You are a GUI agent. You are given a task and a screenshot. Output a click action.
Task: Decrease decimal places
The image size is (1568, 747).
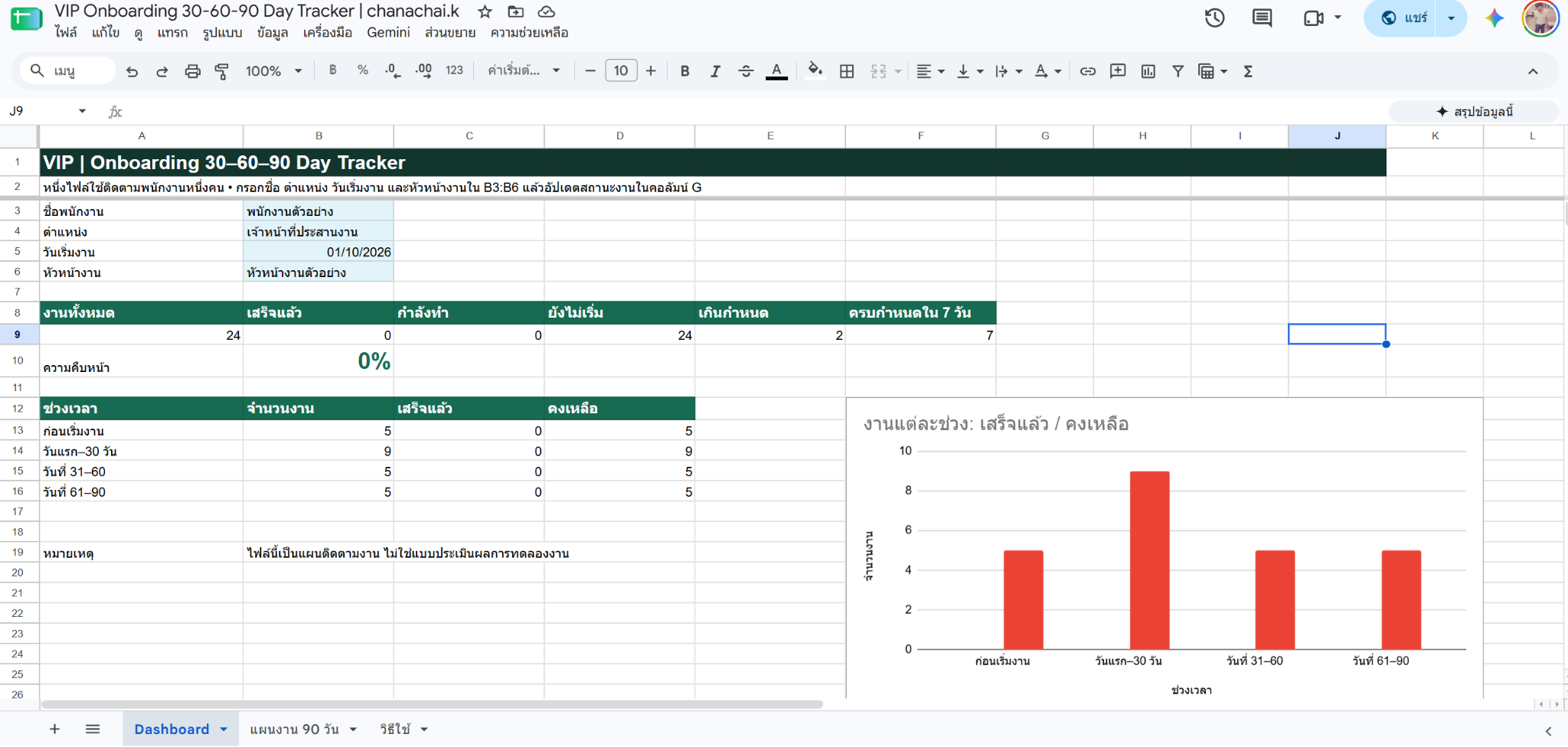coord(392,70)
